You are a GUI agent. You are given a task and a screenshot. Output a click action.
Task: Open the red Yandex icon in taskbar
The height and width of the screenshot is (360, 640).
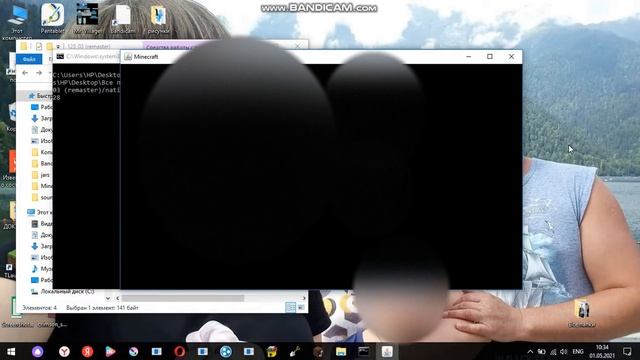tap(87, 351)
